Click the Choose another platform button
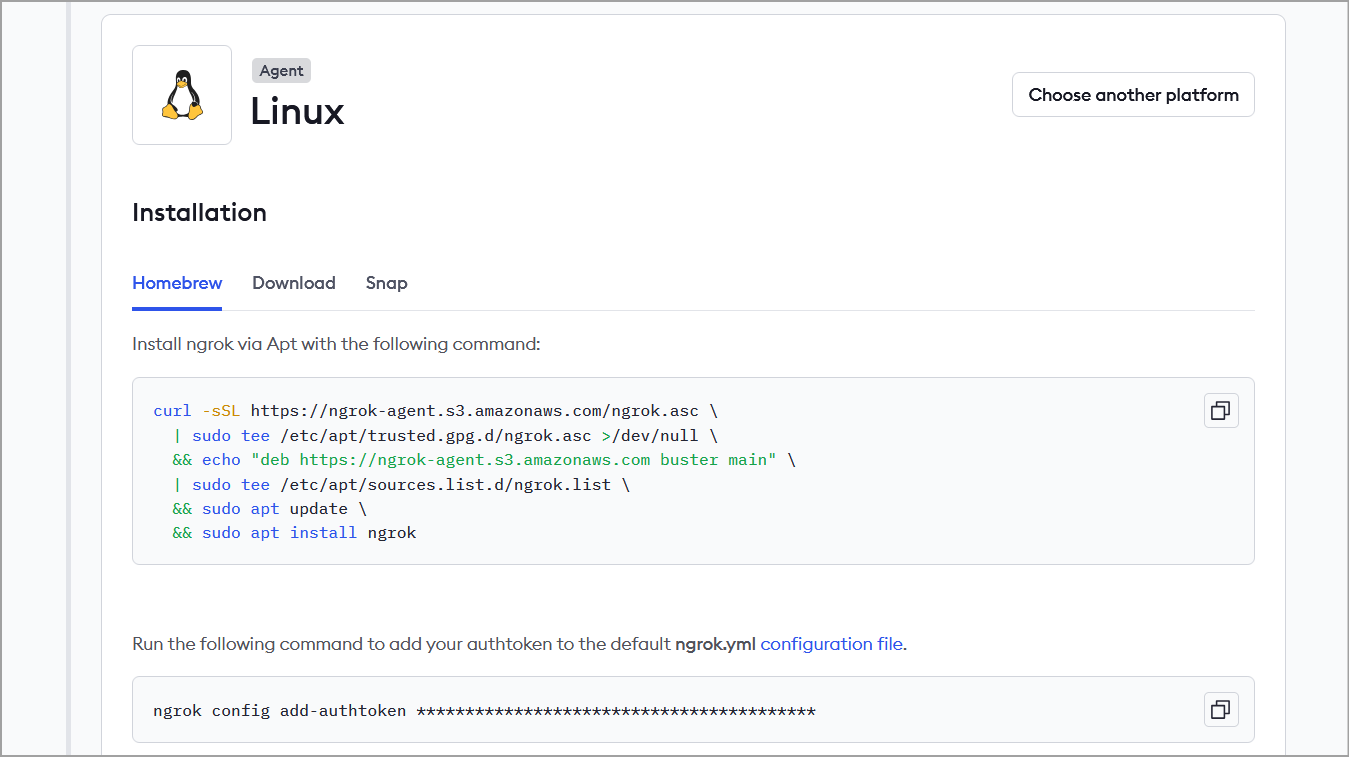Image resolution: width=1349 pixels, height=757 pixels. [x=1132, y=94]
